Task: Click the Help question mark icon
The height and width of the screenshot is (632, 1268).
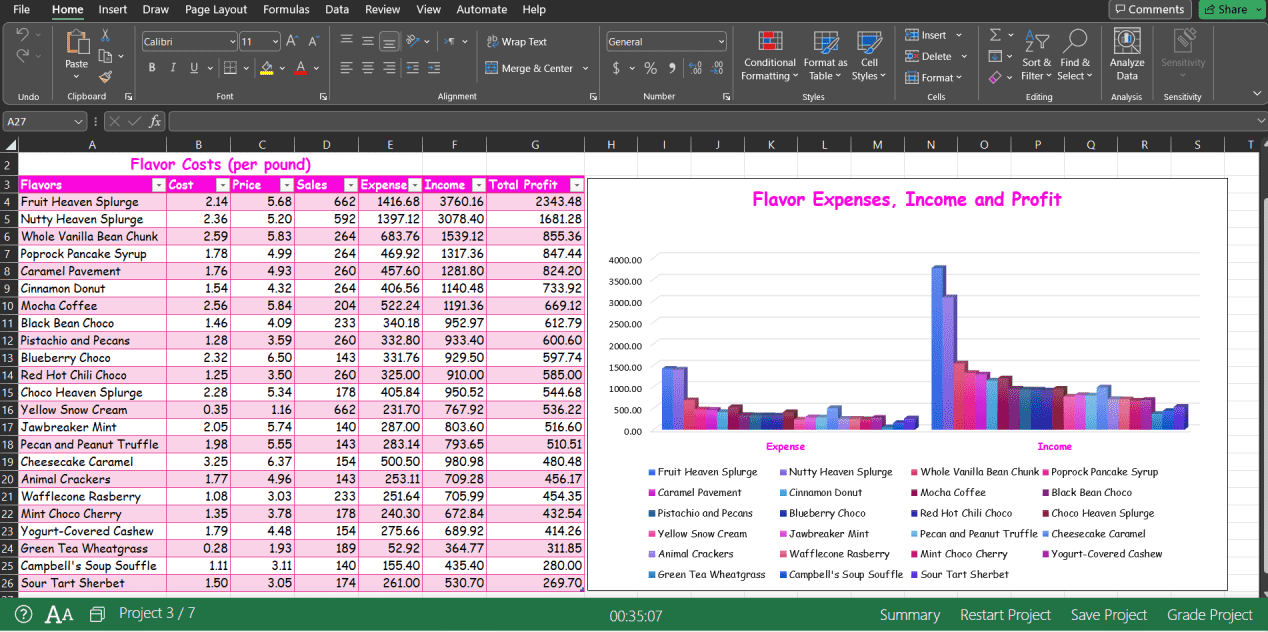Action: [24, 614]
